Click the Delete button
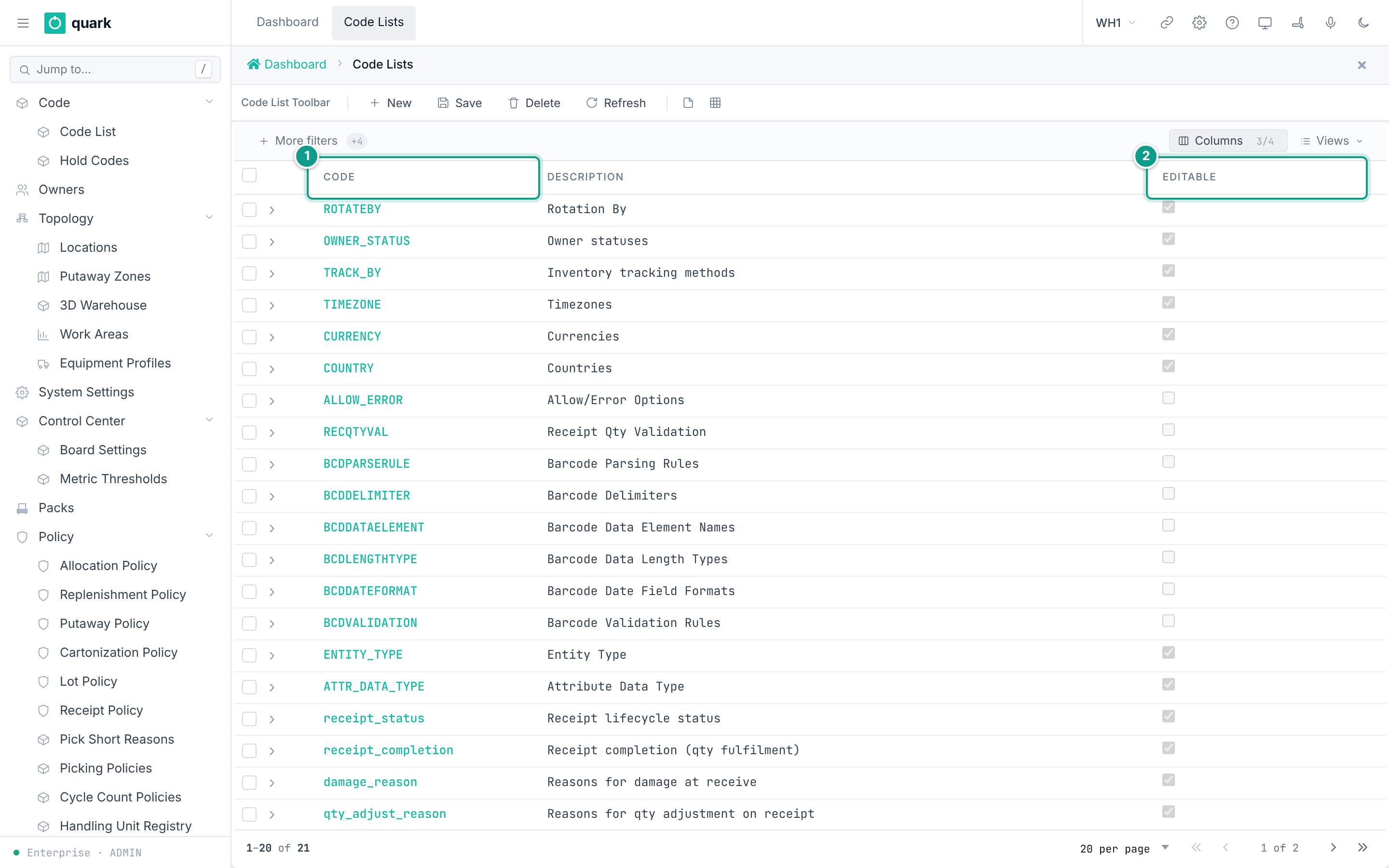Viewport: 1389px width, 868px height. (x=534, y=103)
